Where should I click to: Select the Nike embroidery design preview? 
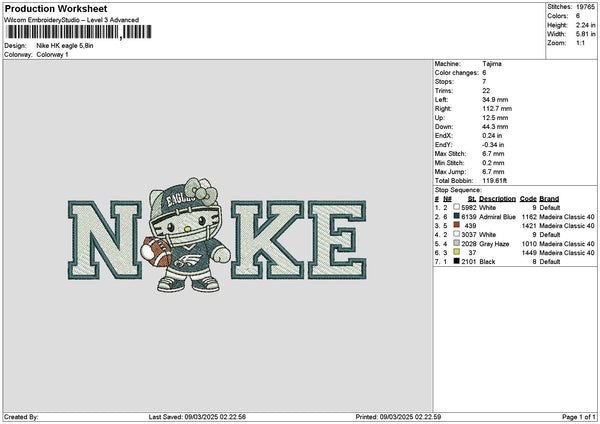point(217,235)
